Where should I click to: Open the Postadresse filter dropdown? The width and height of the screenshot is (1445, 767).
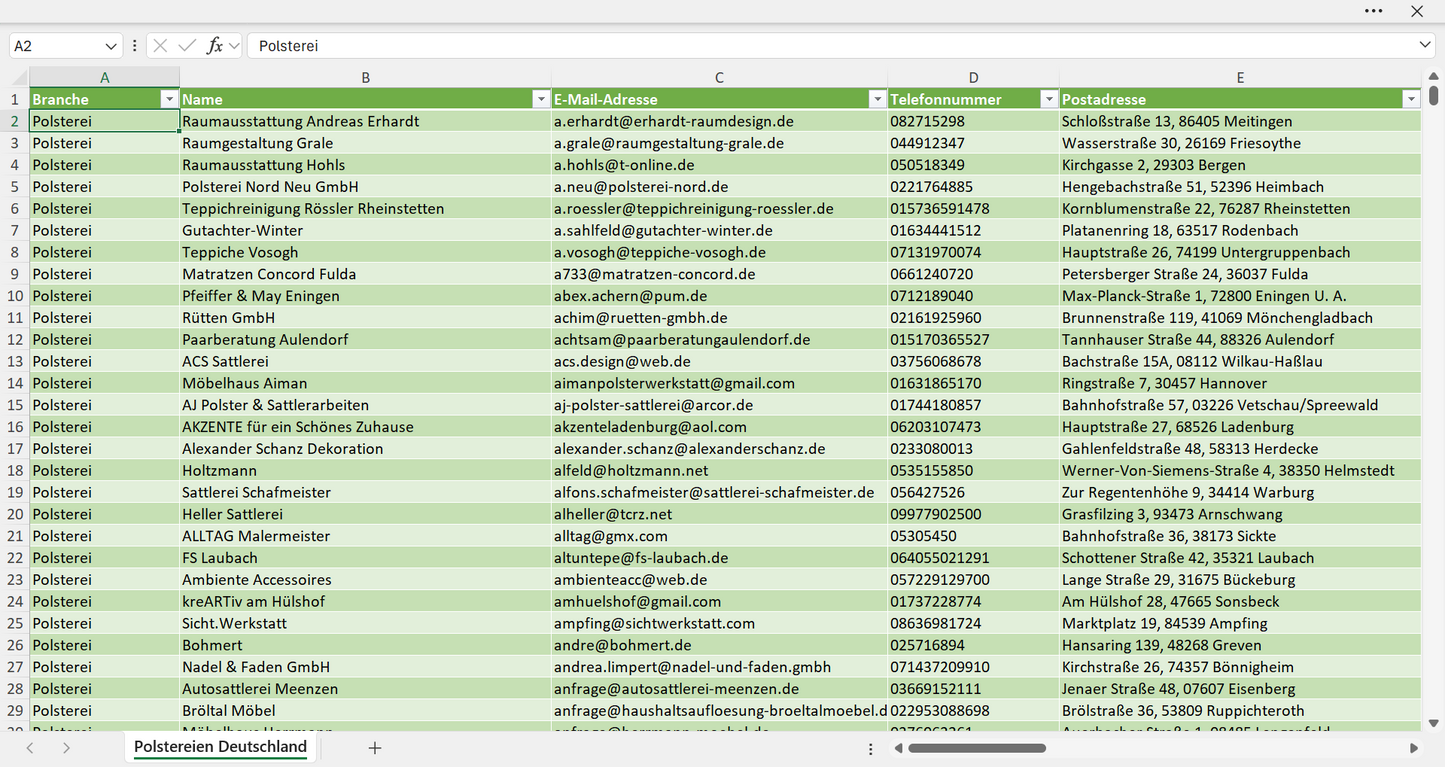pyautogui.click(x=1411, y=99)
